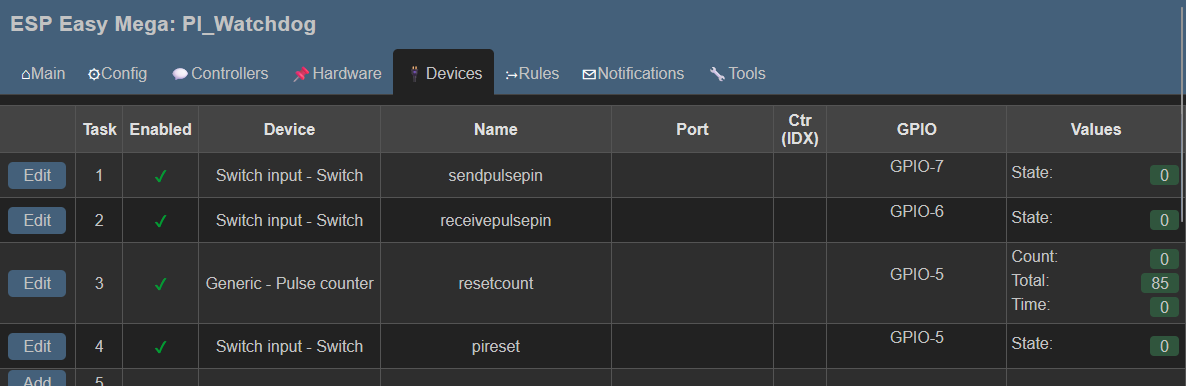1186x386 pixels.
Task: Click the vertical page scrollbar
Action: point(1183,114)
